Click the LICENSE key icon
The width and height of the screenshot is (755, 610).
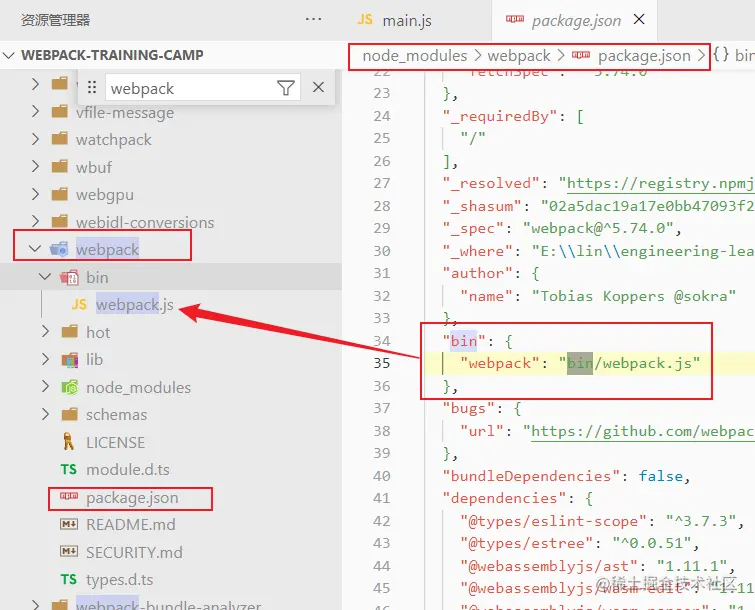click(68, 441)
